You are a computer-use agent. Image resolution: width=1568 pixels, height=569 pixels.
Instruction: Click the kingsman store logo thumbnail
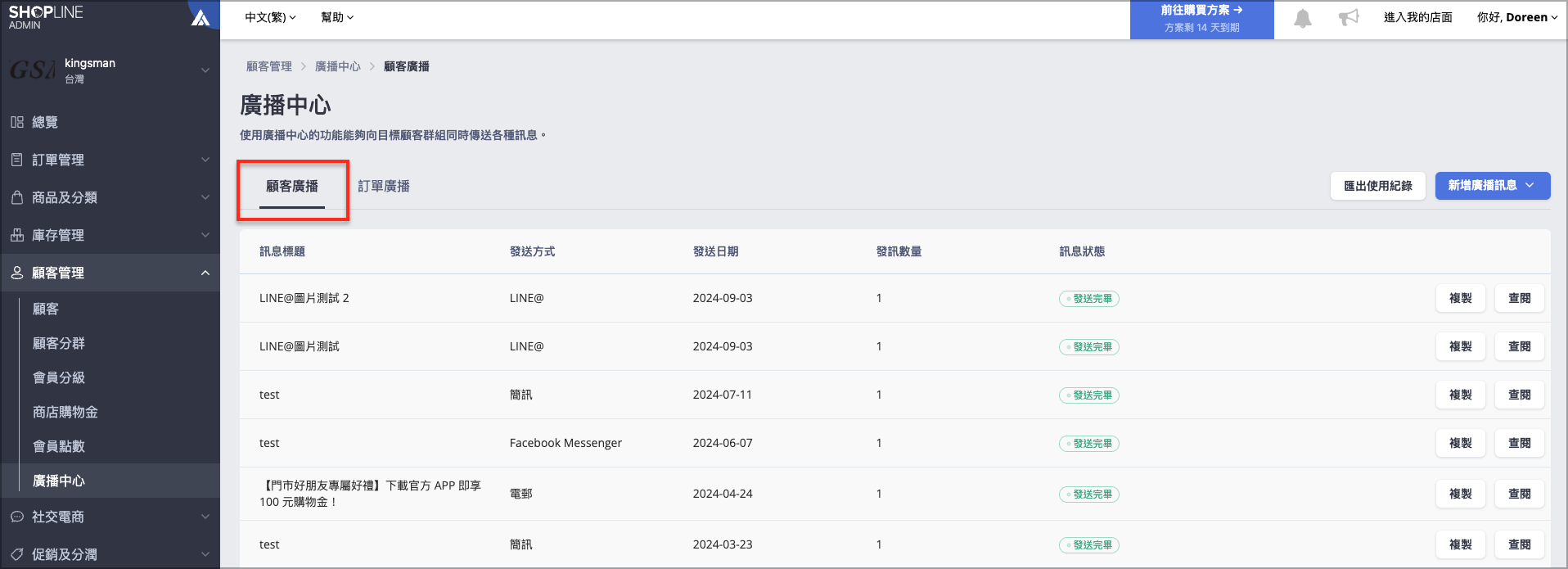tap(33, 70)
